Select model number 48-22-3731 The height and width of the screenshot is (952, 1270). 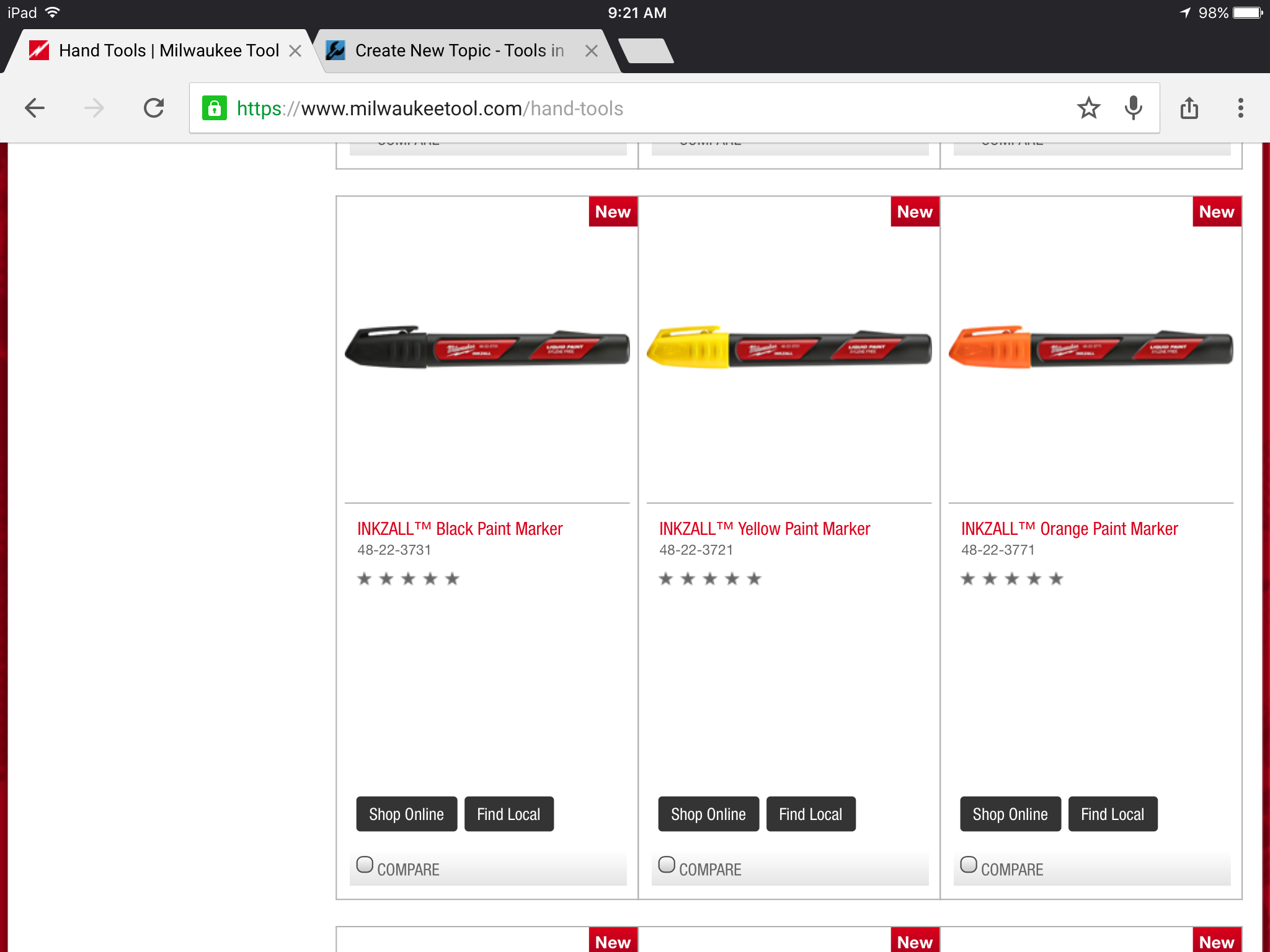394,550
